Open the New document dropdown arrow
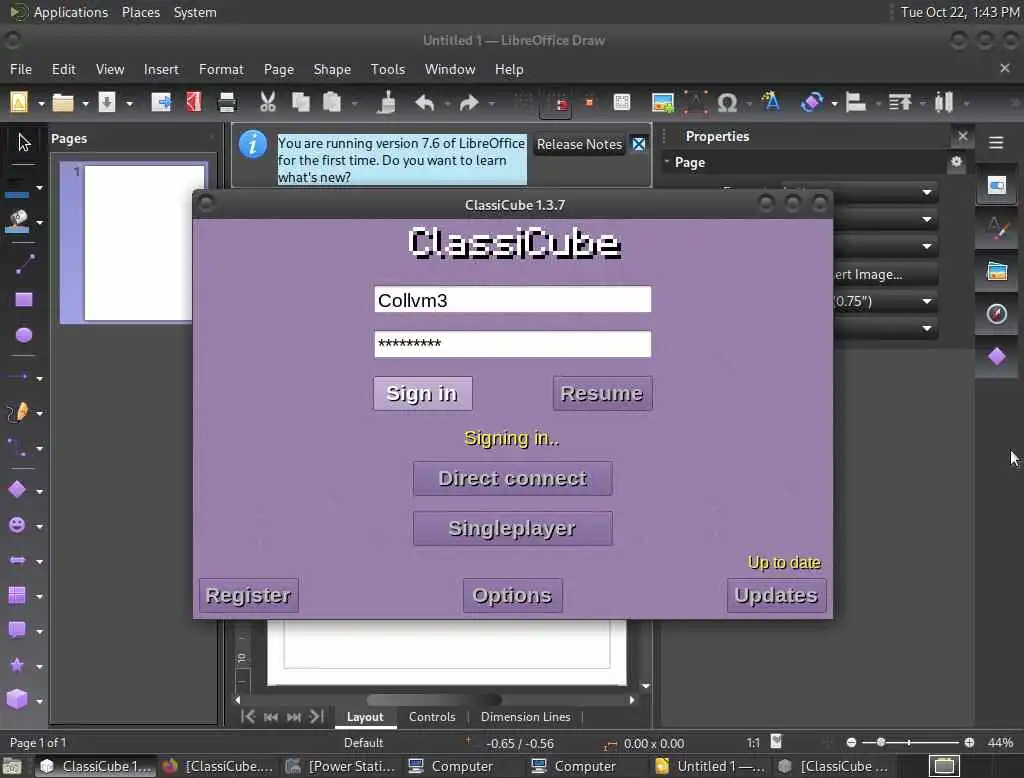Image resolution: width=1024 pixels, height=778 pixels. [40, 103]
